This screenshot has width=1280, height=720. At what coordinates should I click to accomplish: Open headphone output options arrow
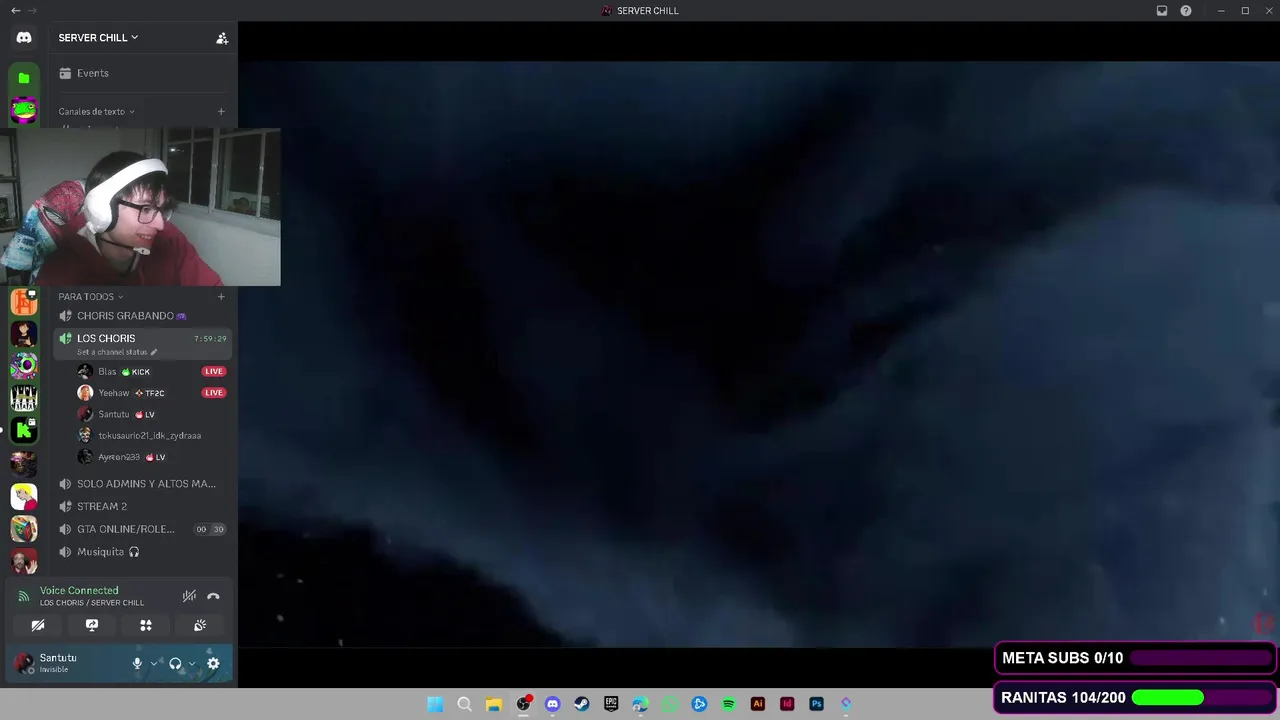coord(192,663)
